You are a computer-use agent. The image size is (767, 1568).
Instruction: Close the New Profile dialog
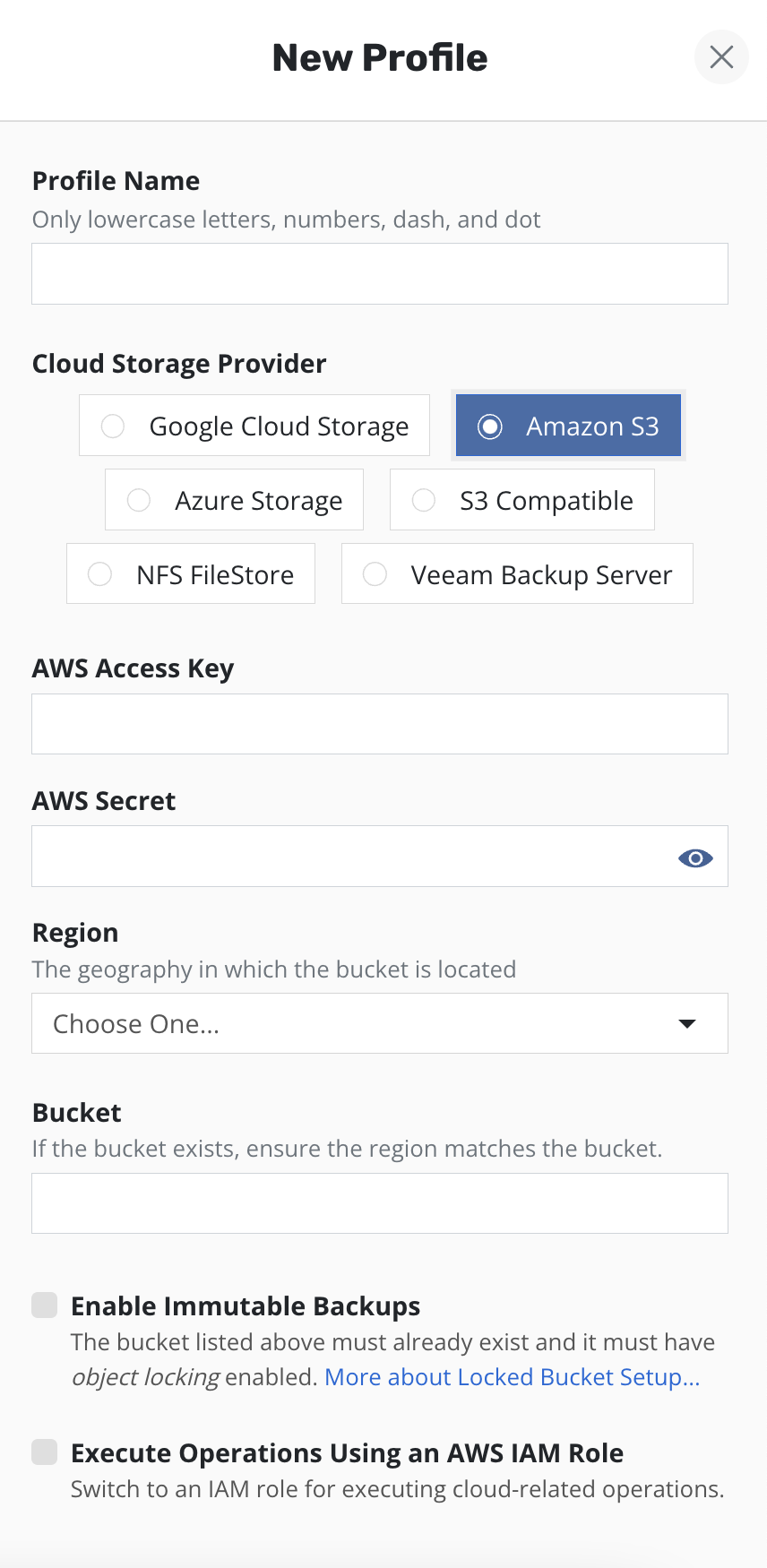pos(721,57)
